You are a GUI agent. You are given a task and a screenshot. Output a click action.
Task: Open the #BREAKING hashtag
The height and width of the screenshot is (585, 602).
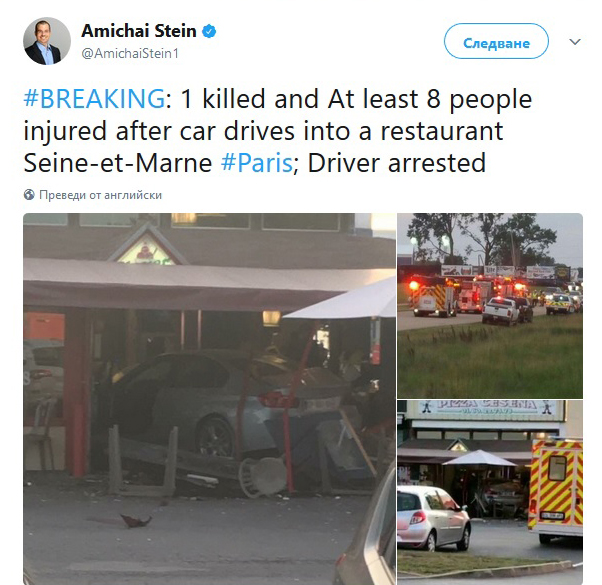pyautogui.click(x=94, y=99)
